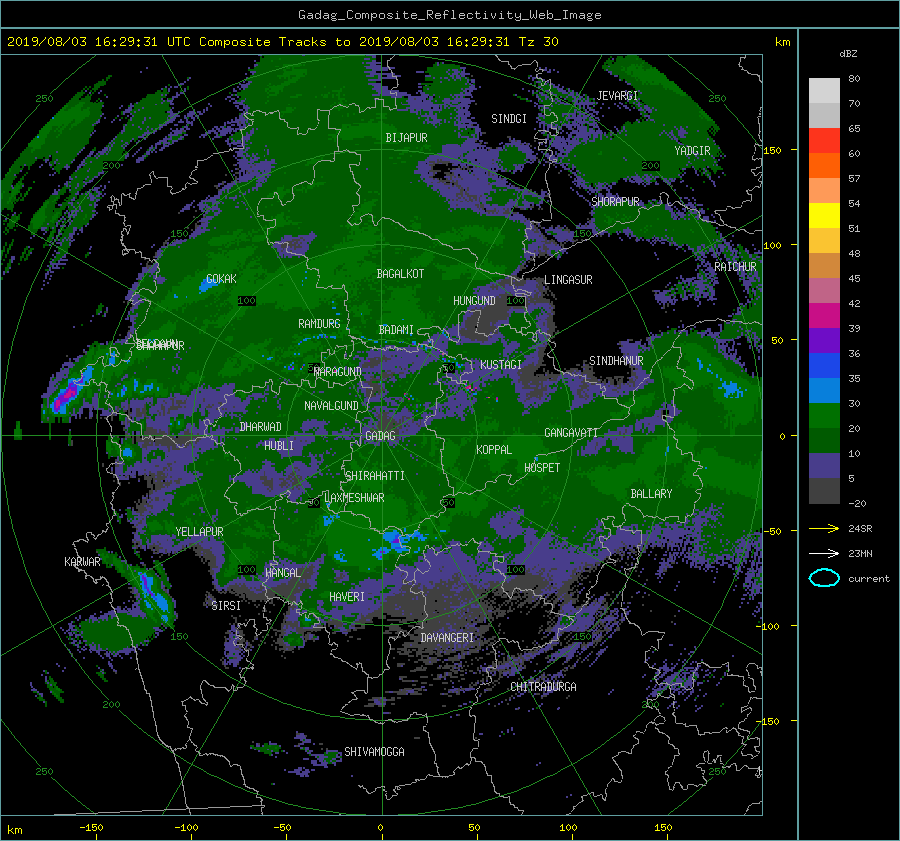
Task: Click the '23MN' legend text
Action: tap(860, 553)
